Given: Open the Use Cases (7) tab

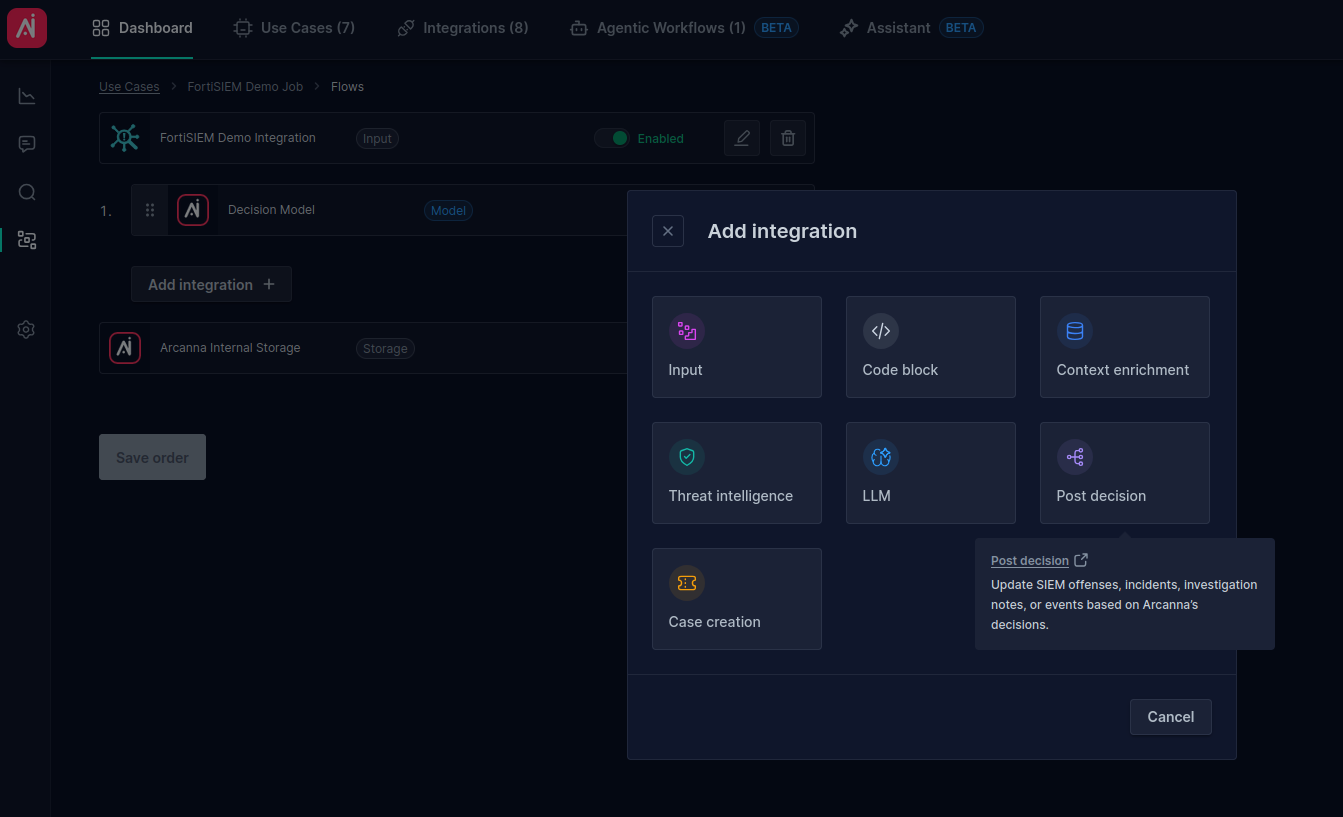Looking at the screenshot, I should point(294,28).
